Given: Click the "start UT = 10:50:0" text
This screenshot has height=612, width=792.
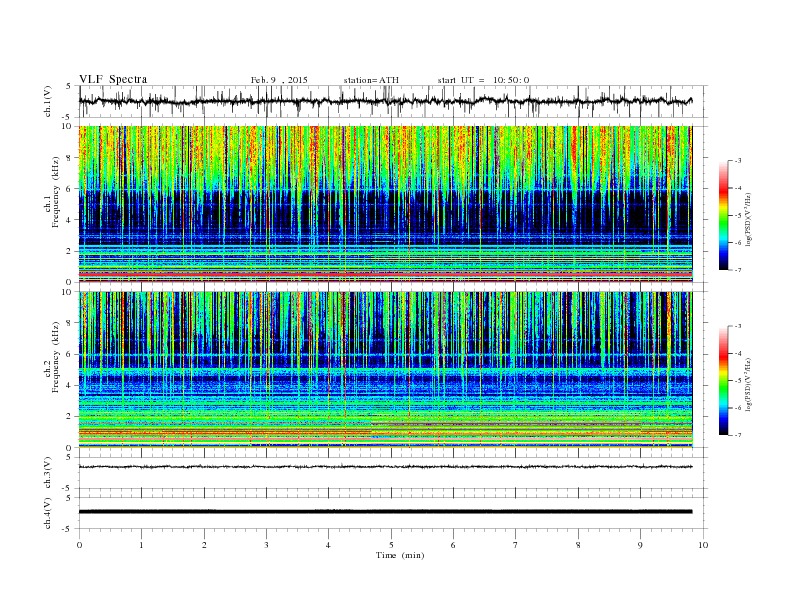Looking at the screenshot, I should 483,80.
